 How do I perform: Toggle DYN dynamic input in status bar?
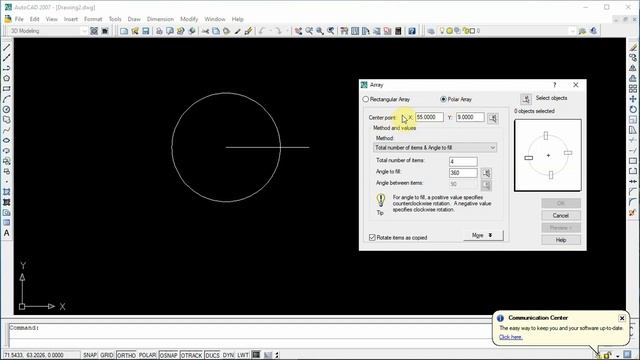point(228,355)
